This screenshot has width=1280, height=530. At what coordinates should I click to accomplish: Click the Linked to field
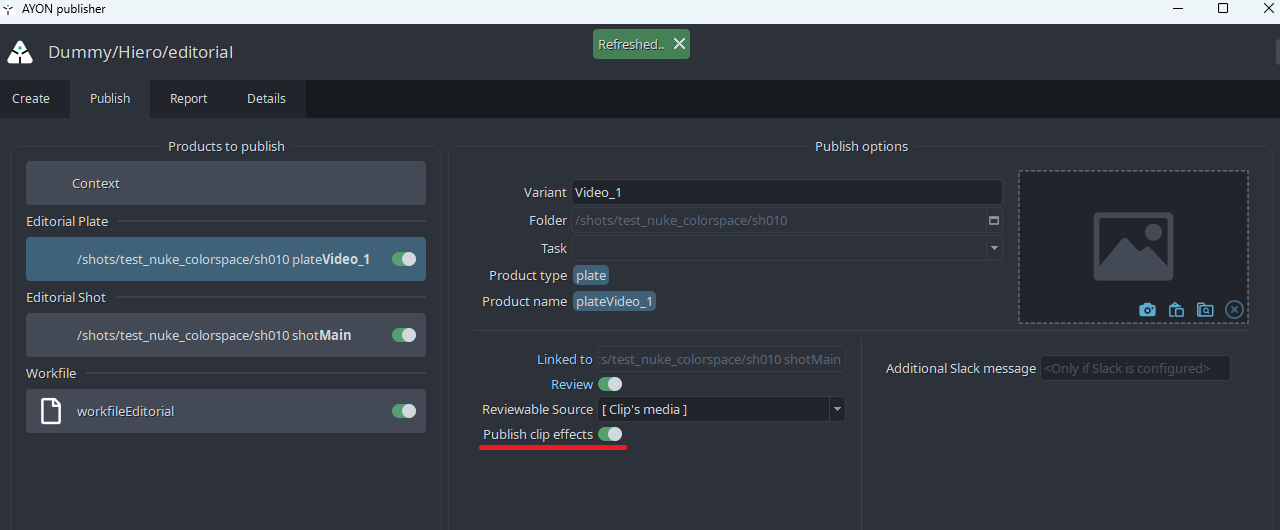point(720,359)
